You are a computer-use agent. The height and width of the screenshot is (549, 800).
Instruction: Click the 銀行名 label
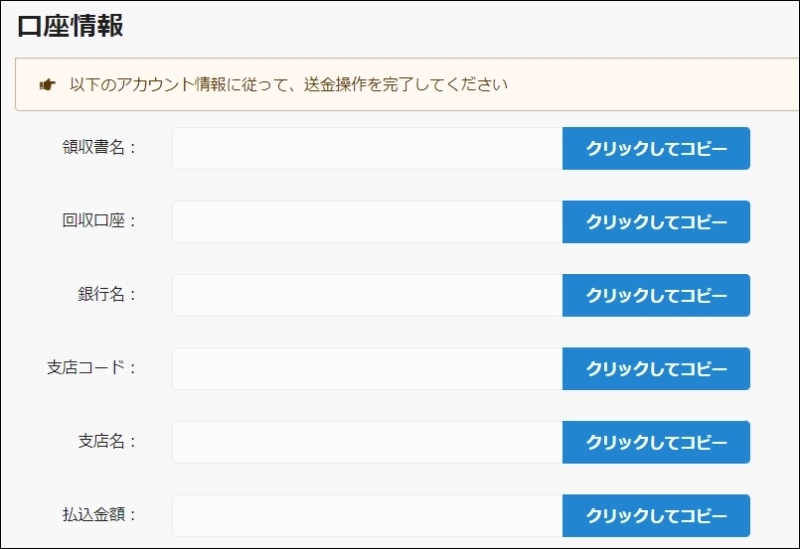(x=106, y=295)
